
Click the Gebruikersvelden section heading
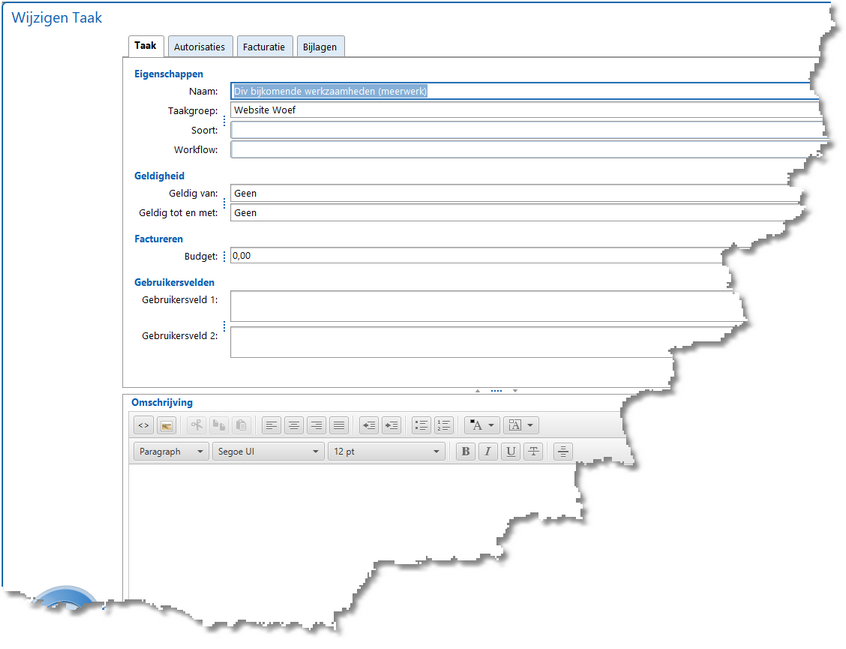(174, 283)
